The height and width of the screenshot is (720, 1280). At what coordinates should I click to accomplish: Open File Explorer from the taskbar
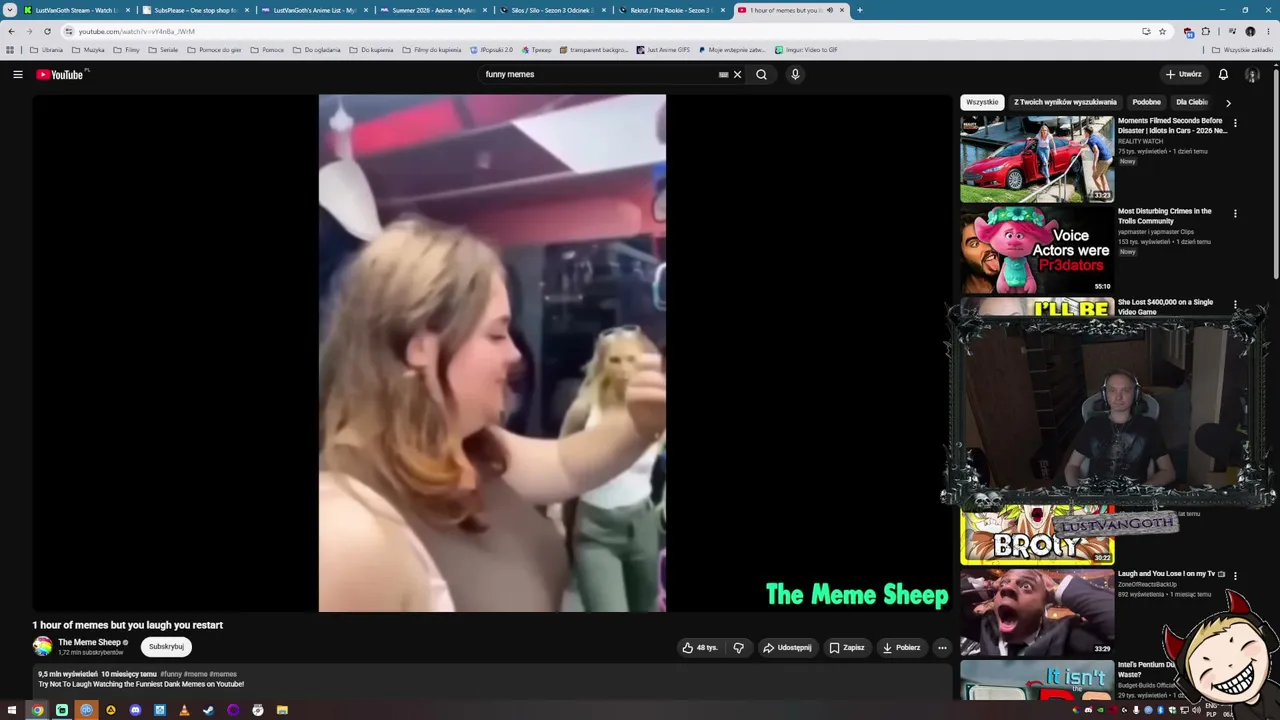282,710
